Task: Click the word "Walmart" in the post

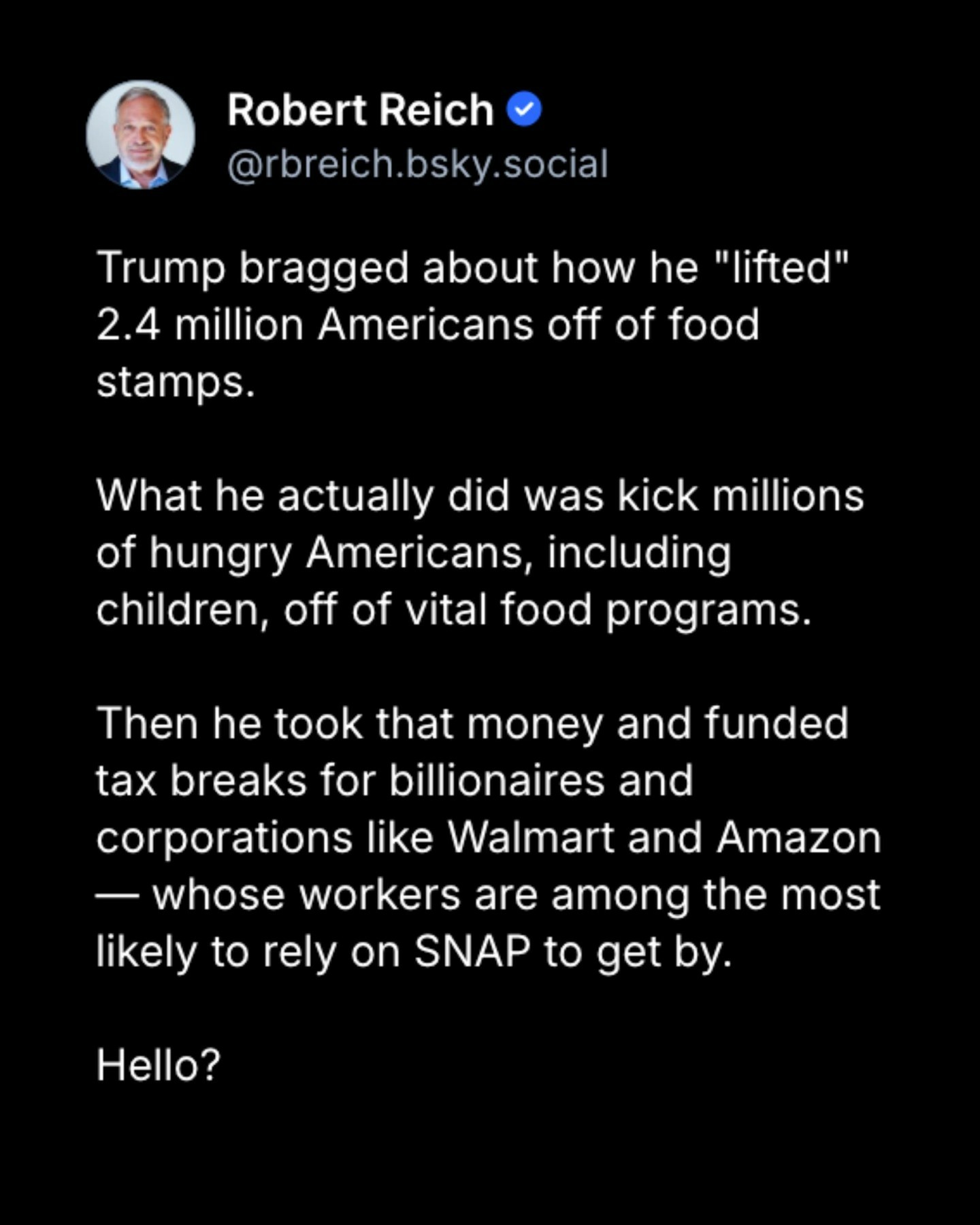Action: pos(531,836)
